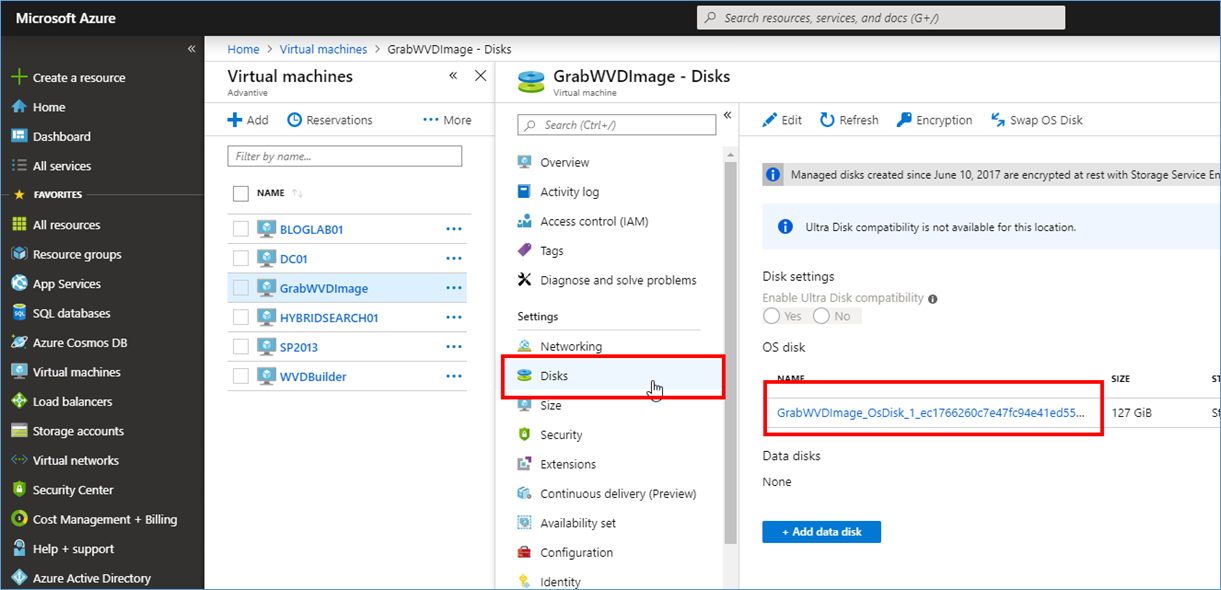Check the BLOGLAB01 row checkbox
The width and height of the screenshot is (1221, 590).
click(x=240, y=229)
